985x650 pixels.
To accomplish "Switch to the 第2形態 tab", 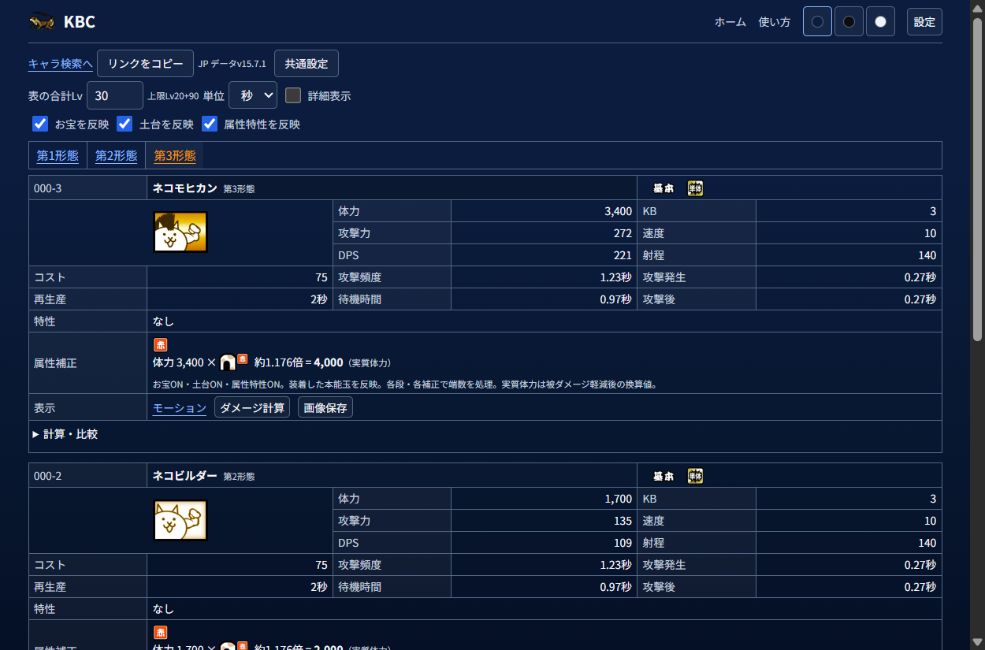I will coord(116,156).
